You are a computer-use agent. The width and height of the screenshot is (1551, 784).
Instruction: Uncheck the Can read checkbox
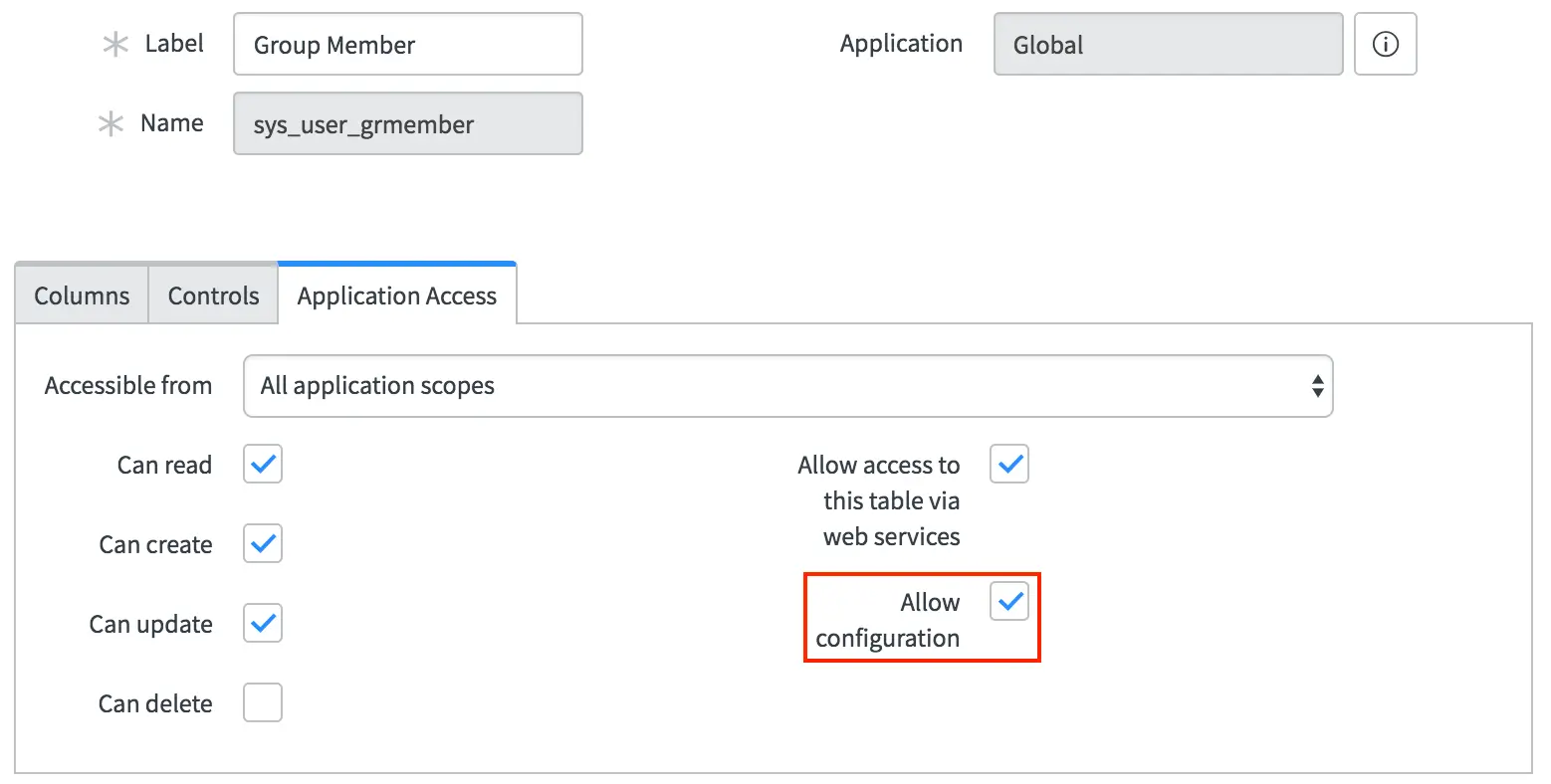coord(263,464)
